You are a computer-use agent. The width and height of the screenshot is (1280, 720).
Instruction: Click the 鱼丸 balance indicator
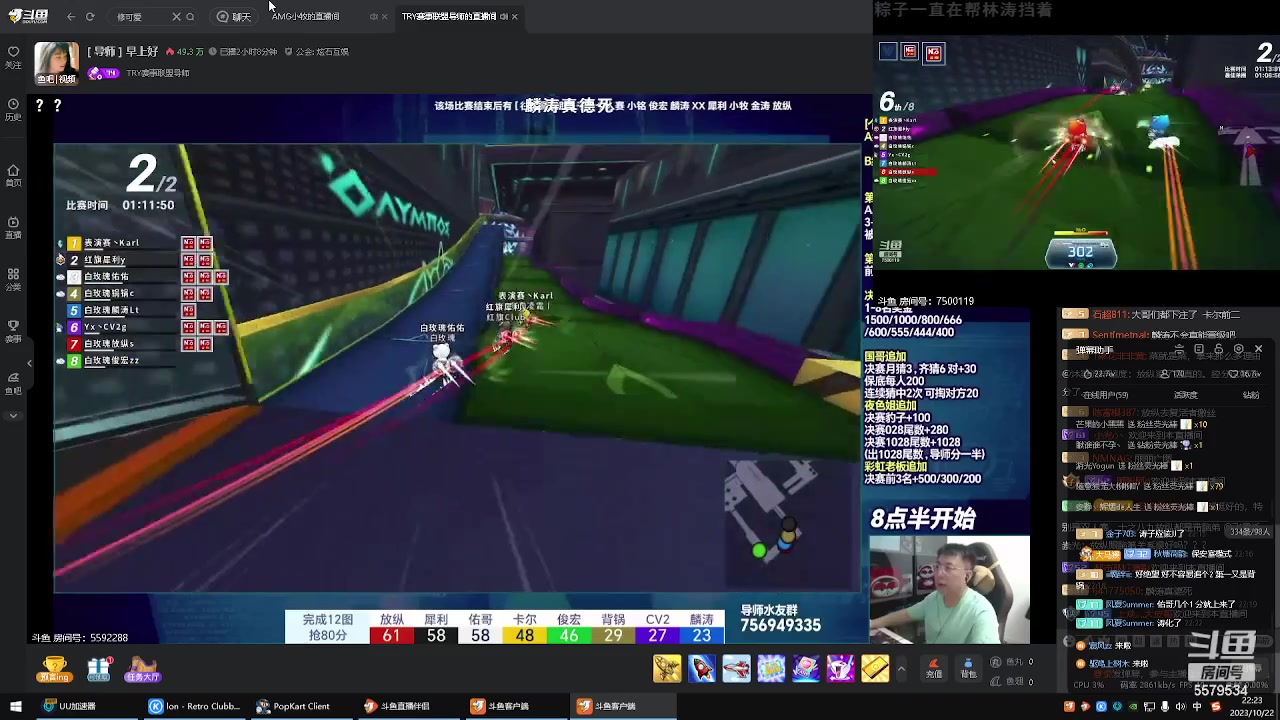pos(1014,662)
